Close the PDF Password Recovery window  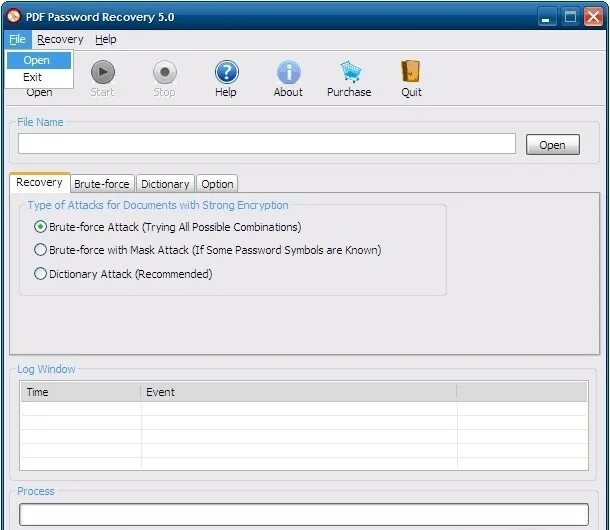(594, 17)
